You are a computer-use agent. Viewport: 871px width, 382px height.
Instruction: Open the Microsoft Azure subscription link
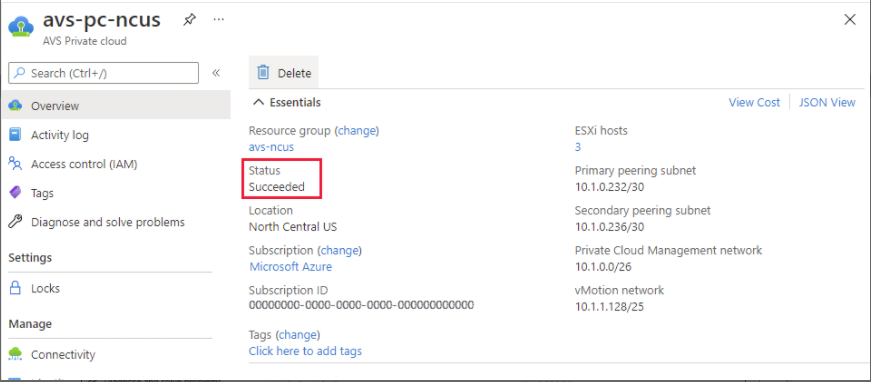coord(291,267)
